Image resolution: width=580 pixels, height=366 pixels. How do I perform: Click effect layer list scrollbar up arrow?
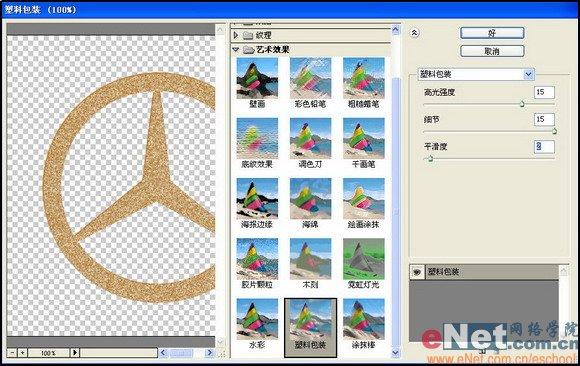click(563, 271)
